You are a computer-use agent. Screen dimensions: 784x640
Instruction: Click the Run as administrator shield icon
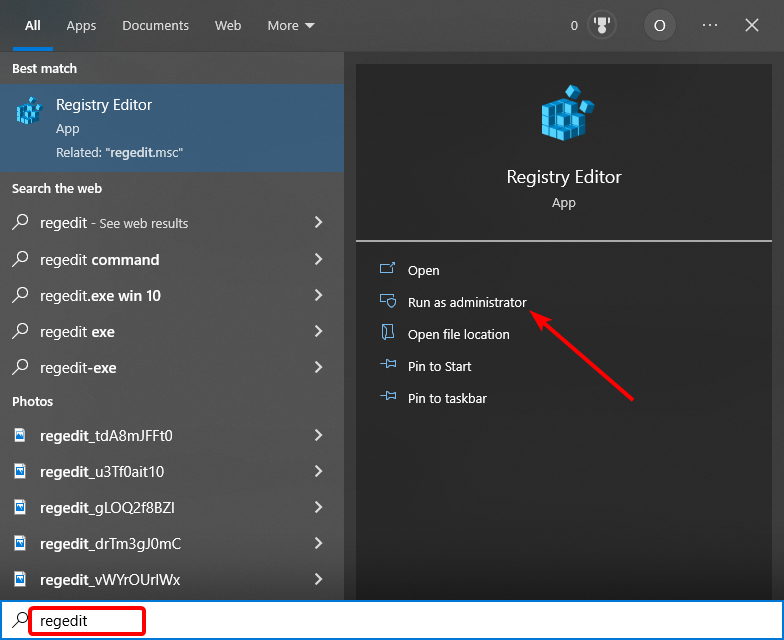(x=388, y=301)
